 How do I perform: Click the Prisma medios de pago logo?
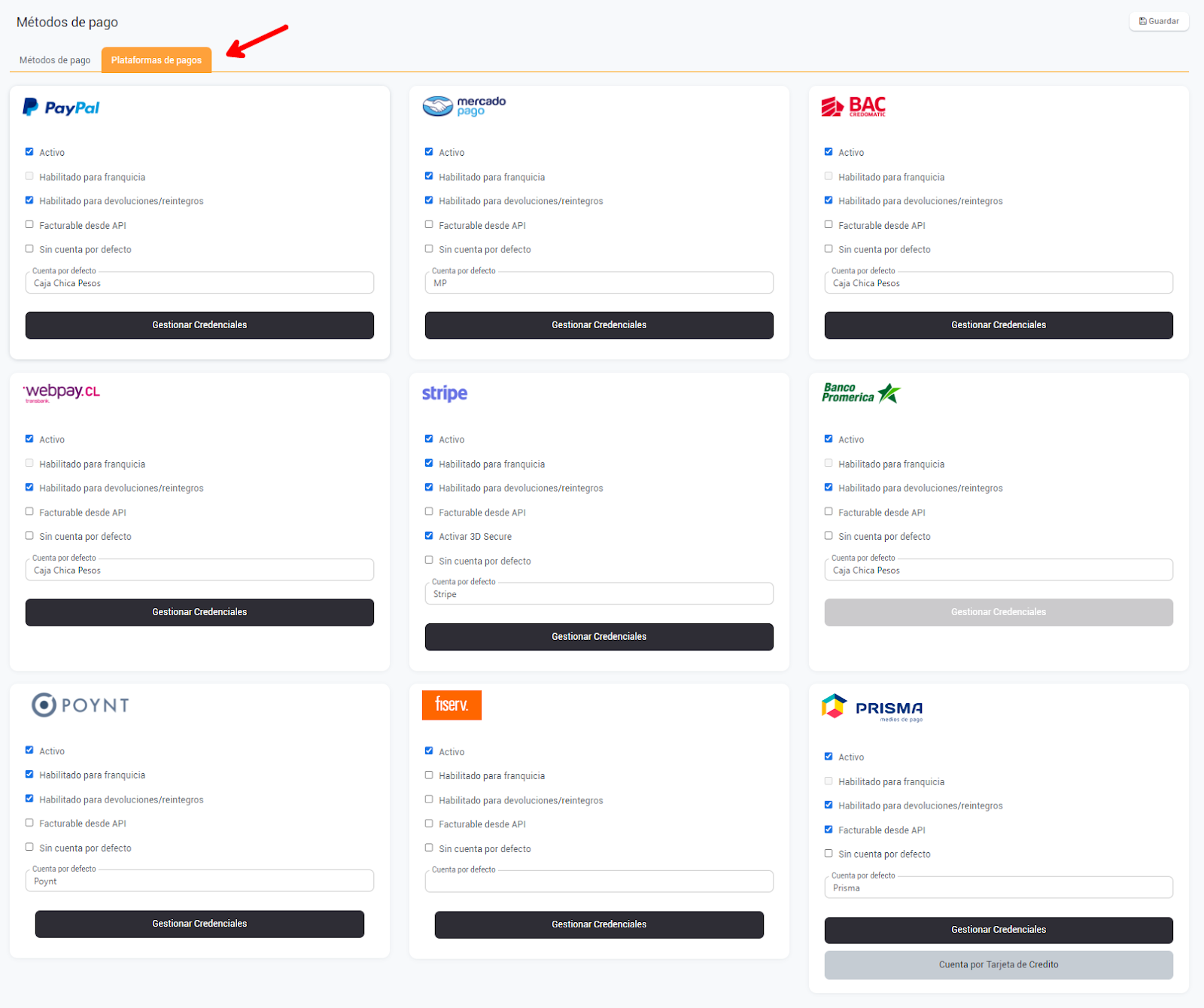click(x=872, y=708)
